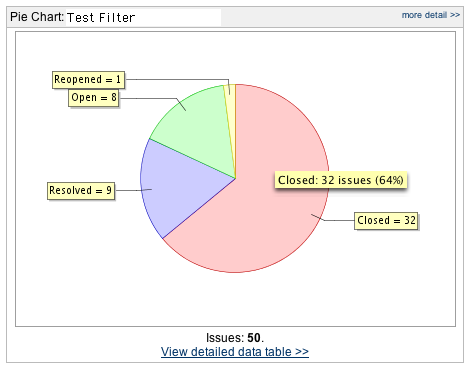Click the 'Closed: 32 issues (64%)' tooltip

341,180
